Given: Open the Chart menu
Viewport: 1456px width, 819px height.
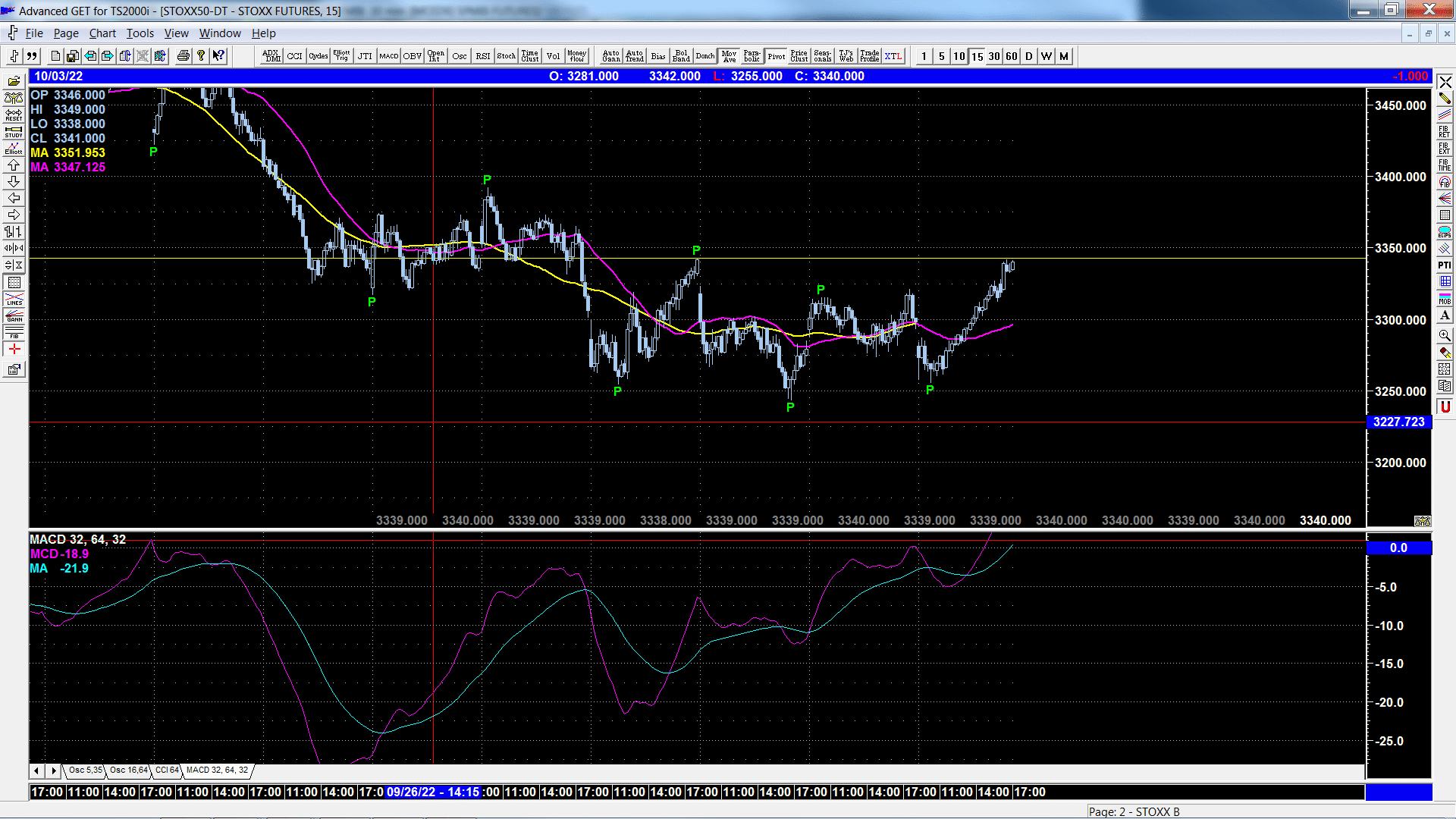Looking at the screenshot, I should (x=102, y=33).
